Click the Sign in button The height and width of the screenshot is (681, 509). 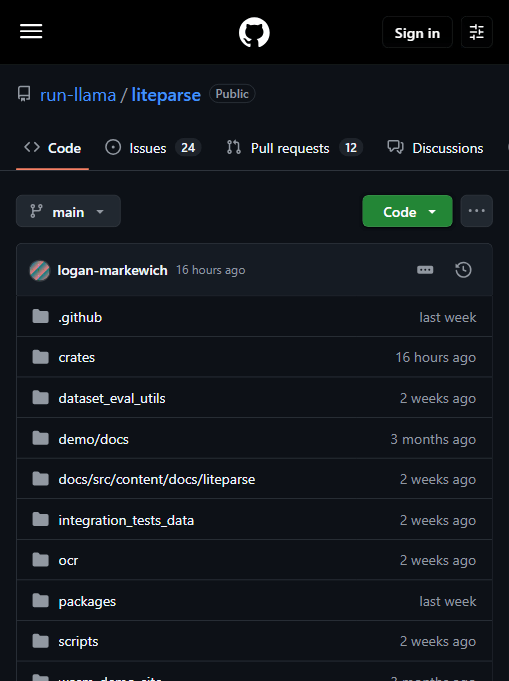pos(417,33)
